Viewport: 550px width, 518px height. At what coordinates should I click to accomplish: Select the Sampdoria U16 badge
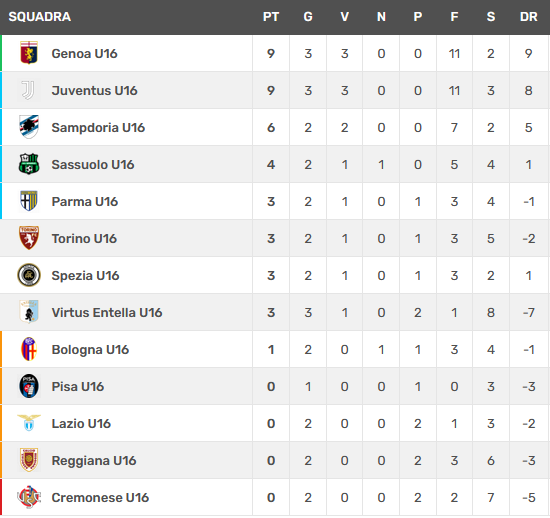29,127
